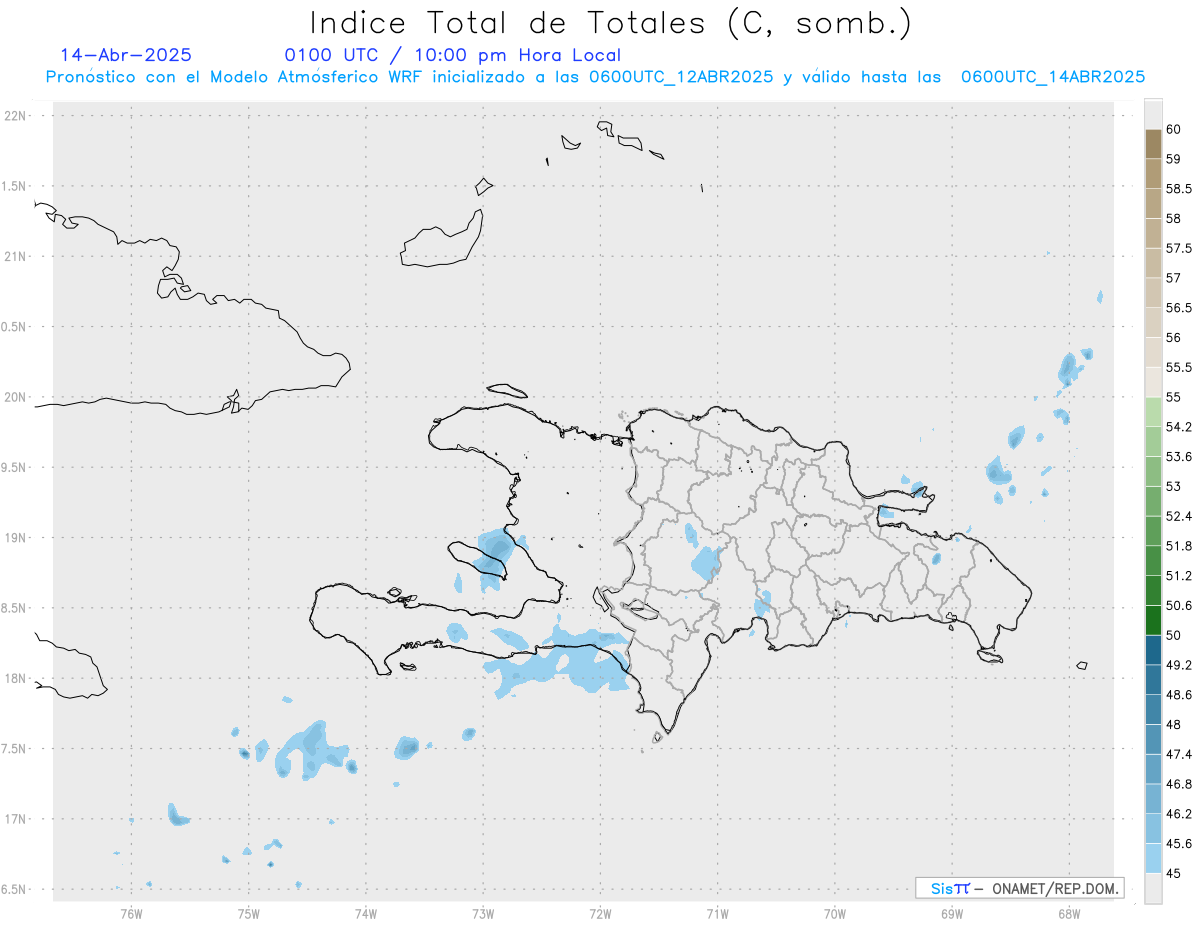This screenshot has height=927, width=1200.
Task: Click the '48.6' colorbar label
Action: pyautogui.click(x=1179, y=695)
